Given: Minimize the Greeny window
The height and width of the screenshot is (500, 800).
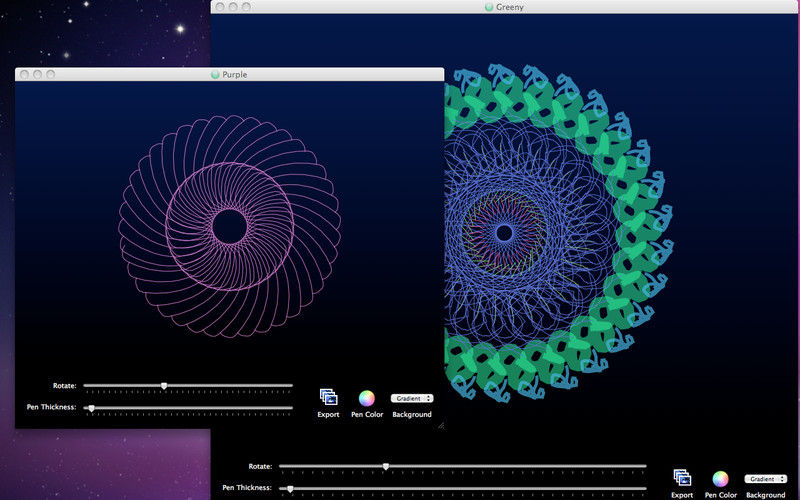Looking at the screenshot, I should pyautogui.click(x=233, y=7).
